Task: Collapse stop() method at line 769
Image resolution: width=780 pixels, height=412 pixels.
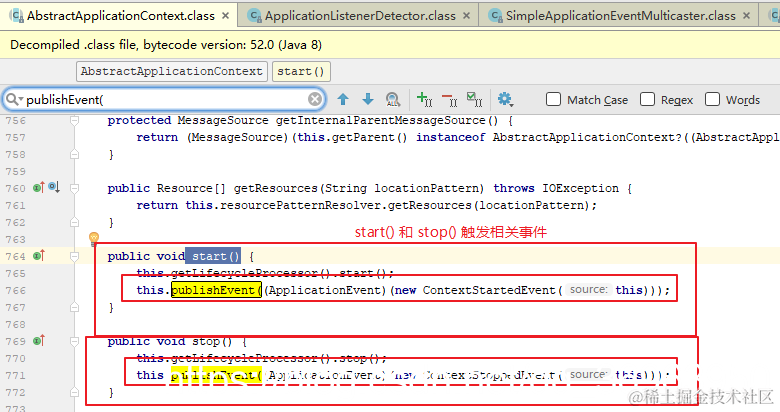Action: (75, 341)
